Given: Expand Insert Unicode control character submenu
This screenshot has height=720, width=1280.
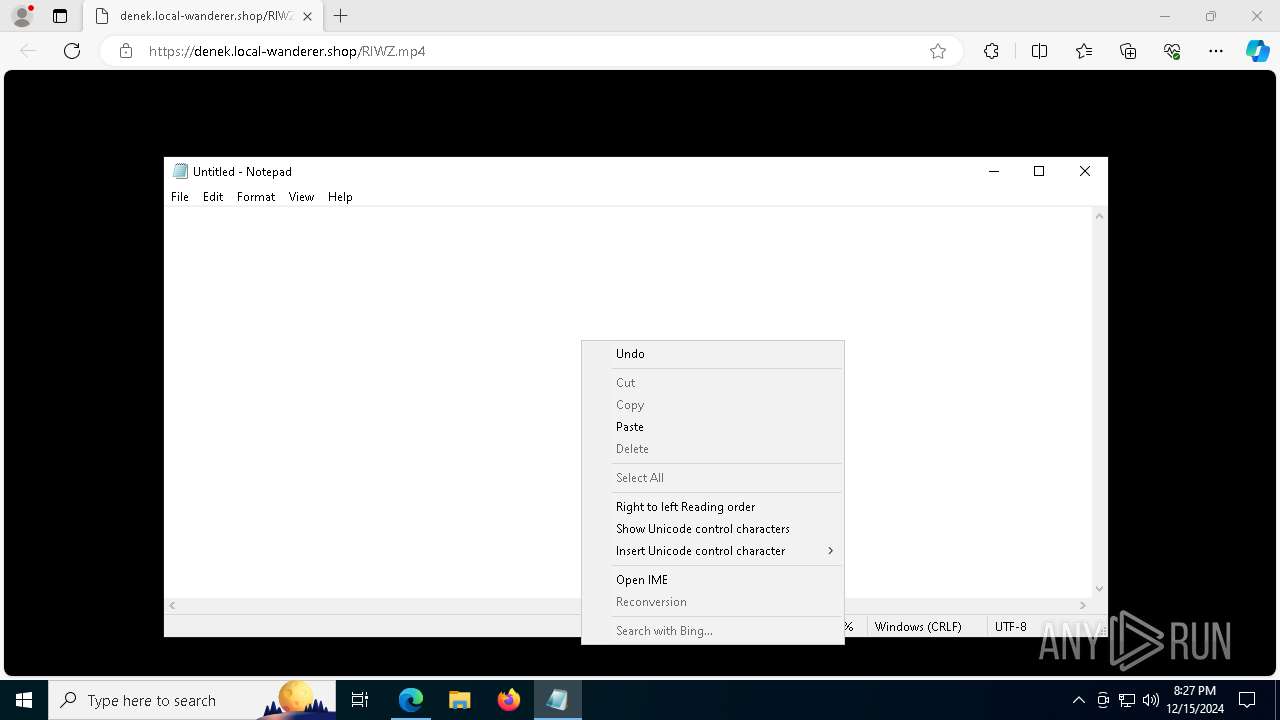Looking at the screenshot, I should pos(713,551).
